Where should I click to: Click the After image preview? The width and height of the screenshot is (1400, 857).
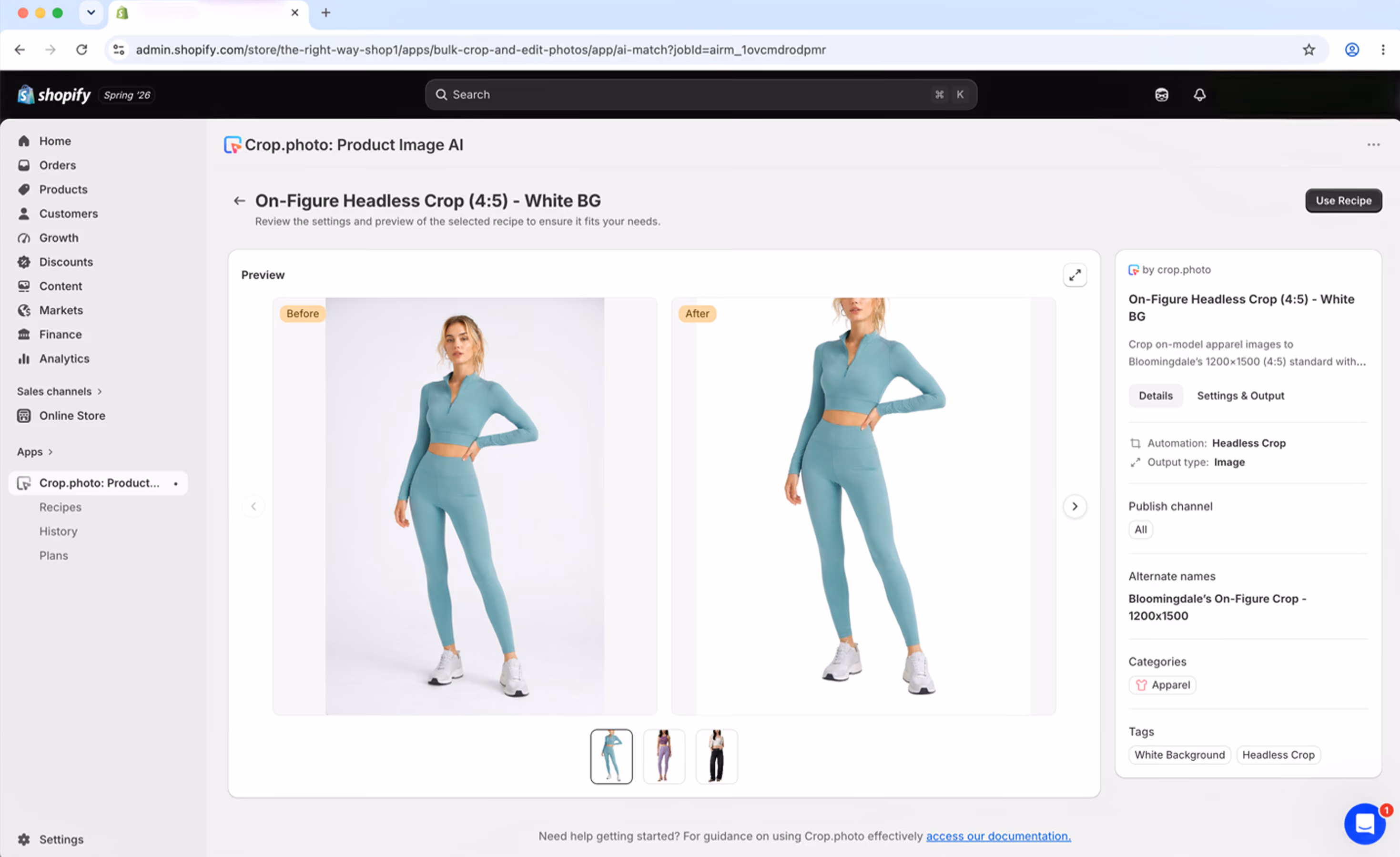click(x=863, y=506)
